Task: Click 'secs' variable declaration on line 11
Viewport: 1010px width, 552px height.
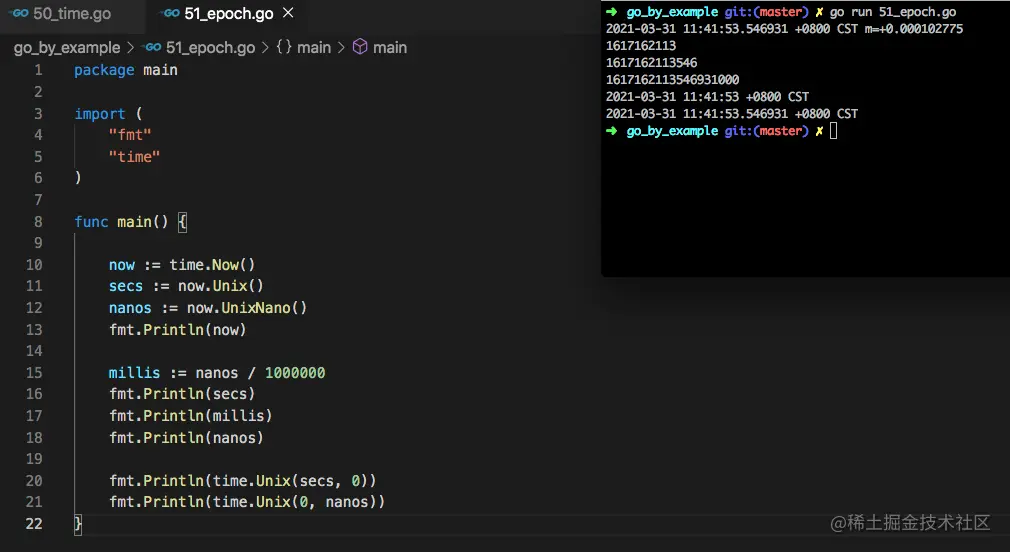Action: [x=126, y=287]
